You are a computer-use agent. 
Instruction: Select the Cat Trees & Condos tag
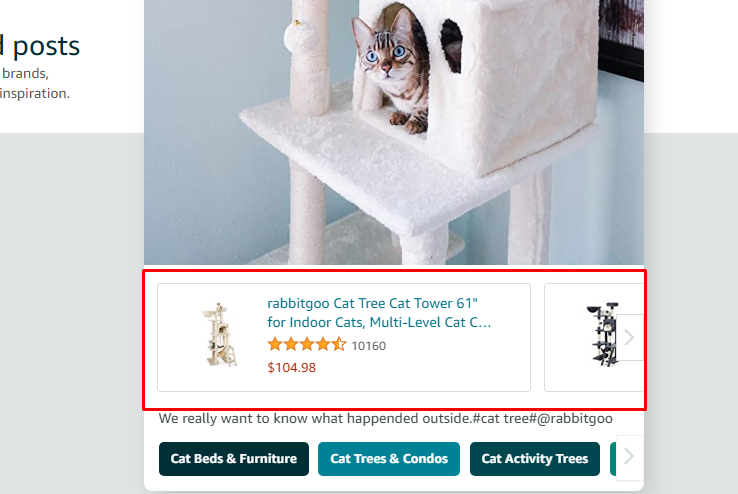(x=389, y=459)
